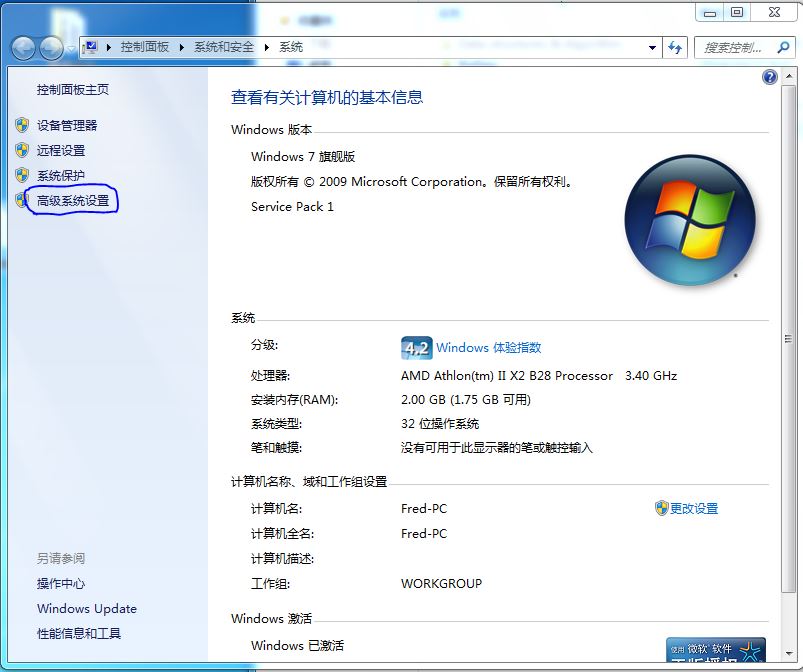Open 操作中心

tap(60, 583)
